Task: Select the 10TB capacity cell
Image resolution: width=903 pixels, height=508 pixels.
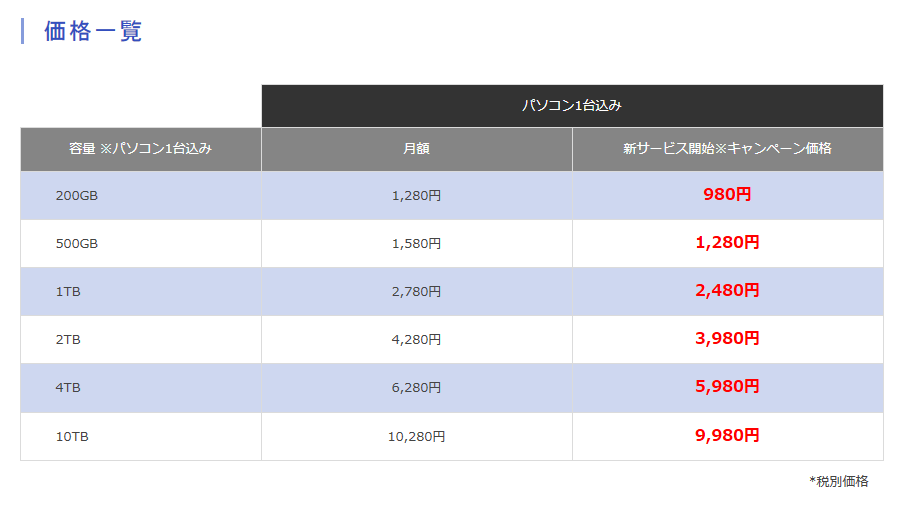Action: point(141,437)
